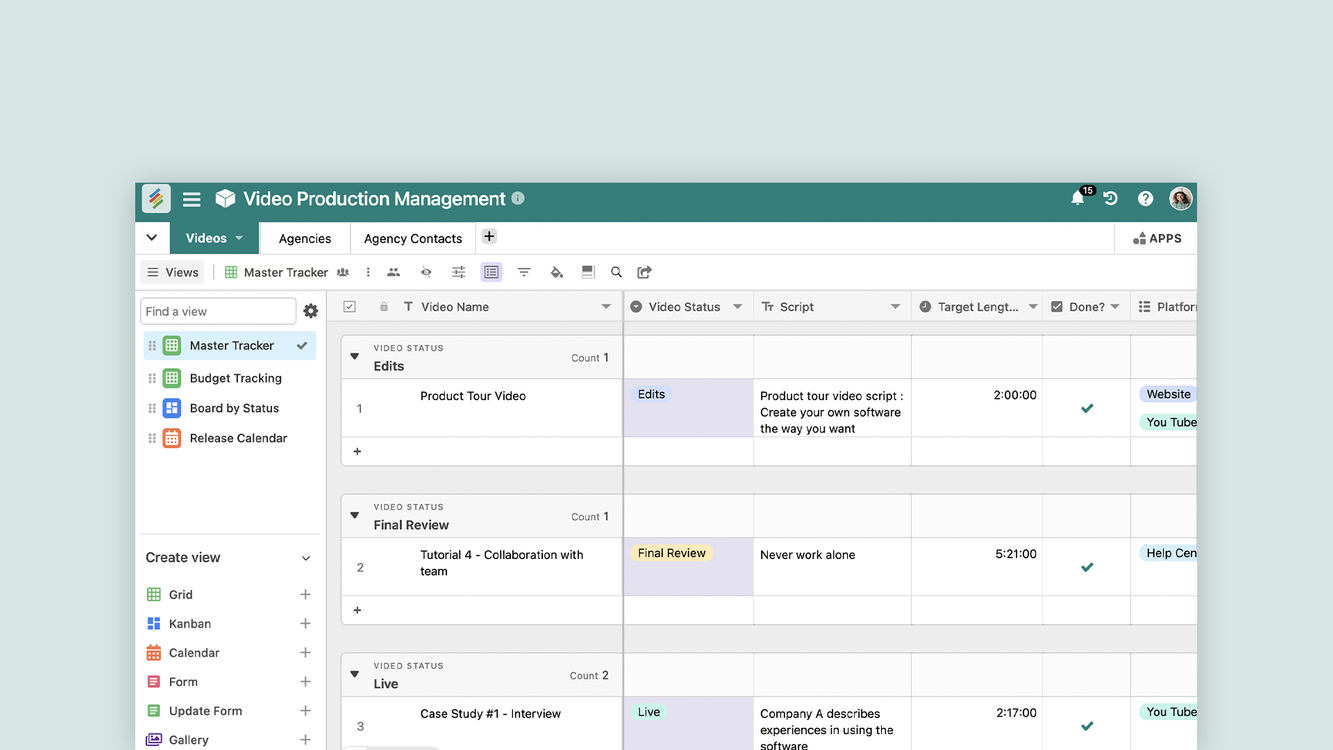Click the shared-view people icon beside Master Tracker

[x=343, y=272]
